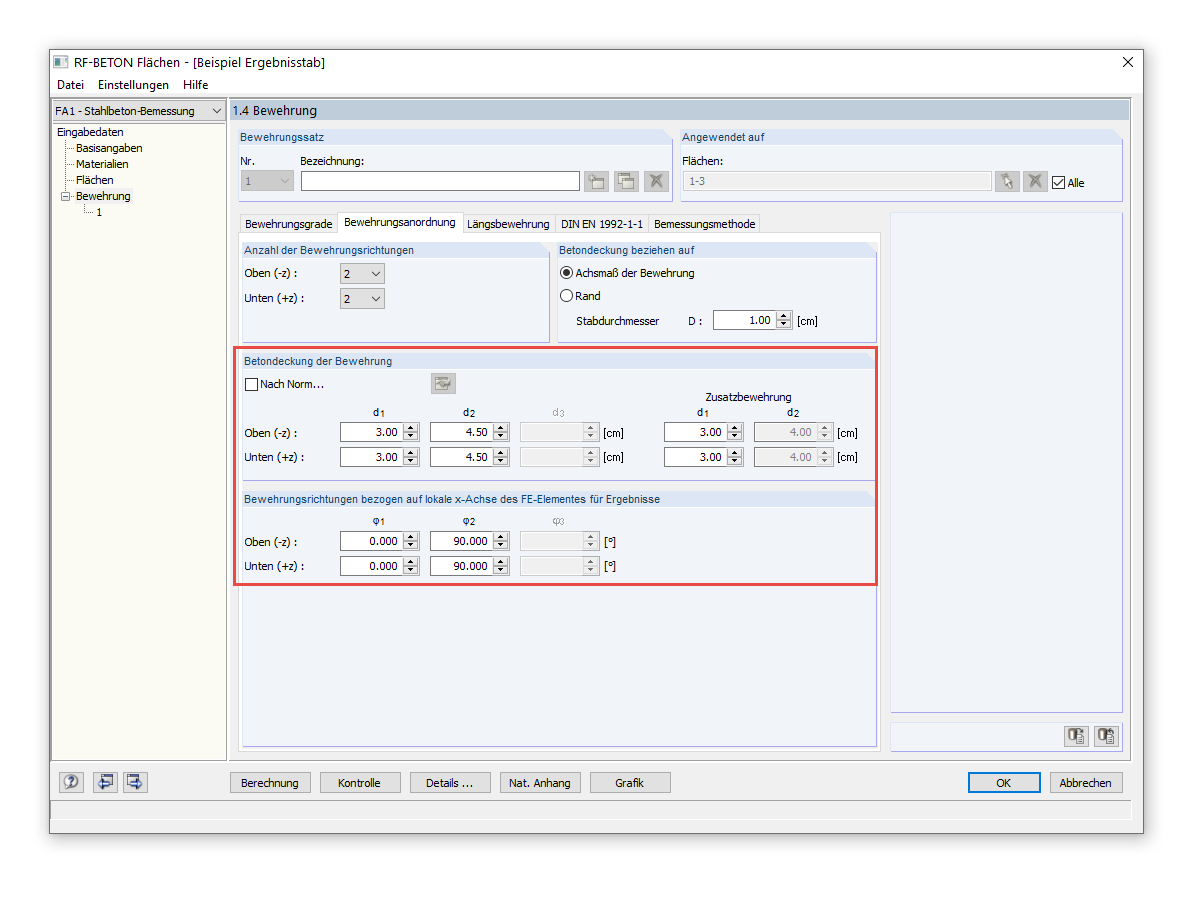Start the Berechnung button

(x=270, y=783)
